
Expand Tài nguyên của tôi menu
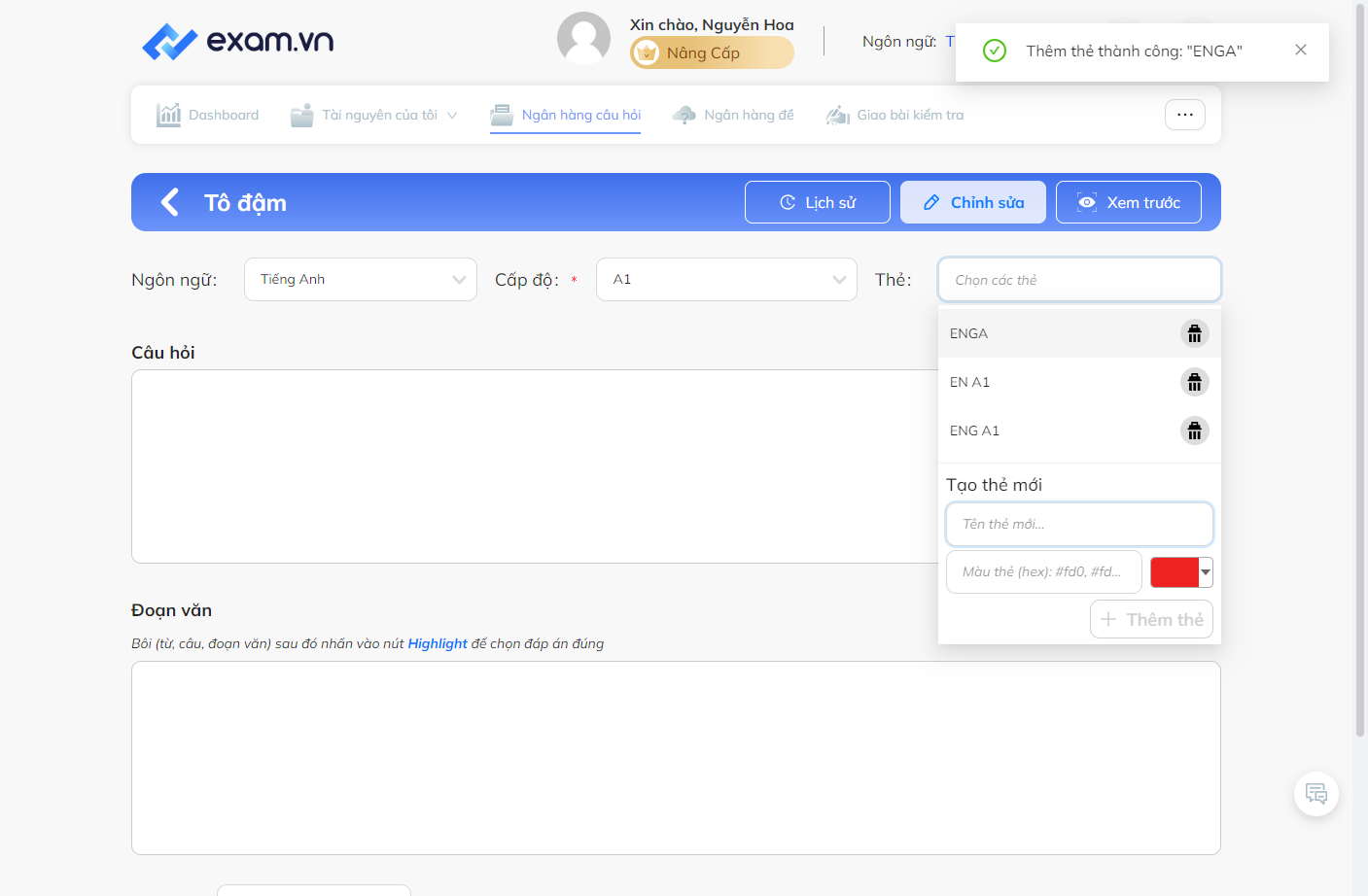tap(374, 115)
